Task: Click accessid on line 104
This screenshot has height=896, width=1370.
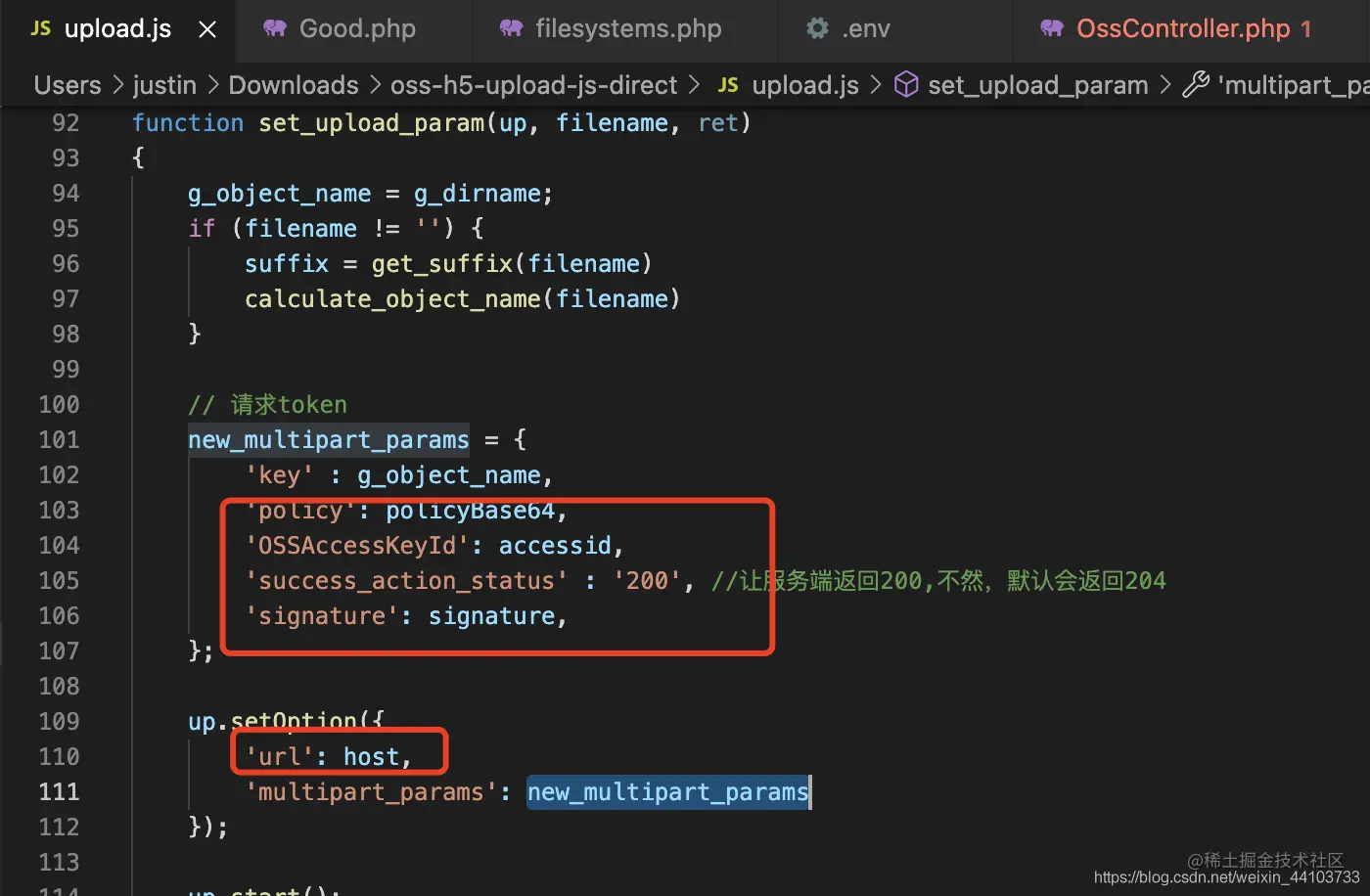Action: pos(556,546)
